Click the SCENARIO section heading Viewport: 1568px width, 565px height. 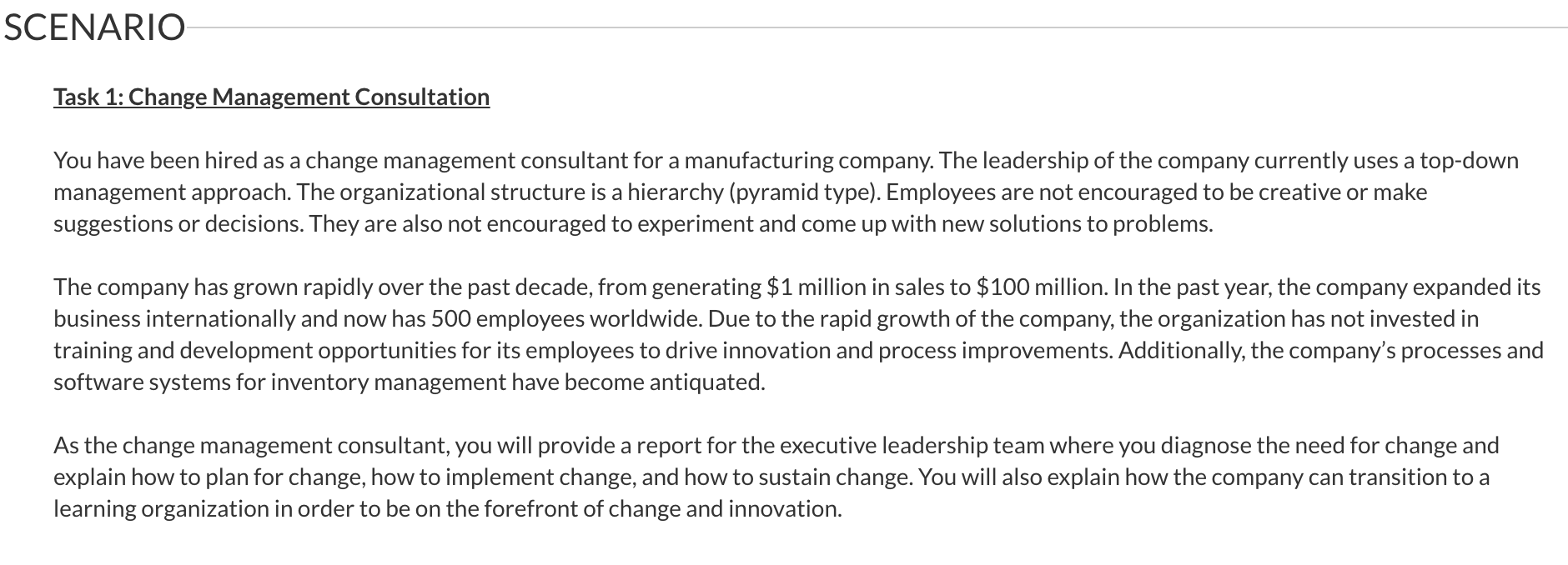click(93, 27)
